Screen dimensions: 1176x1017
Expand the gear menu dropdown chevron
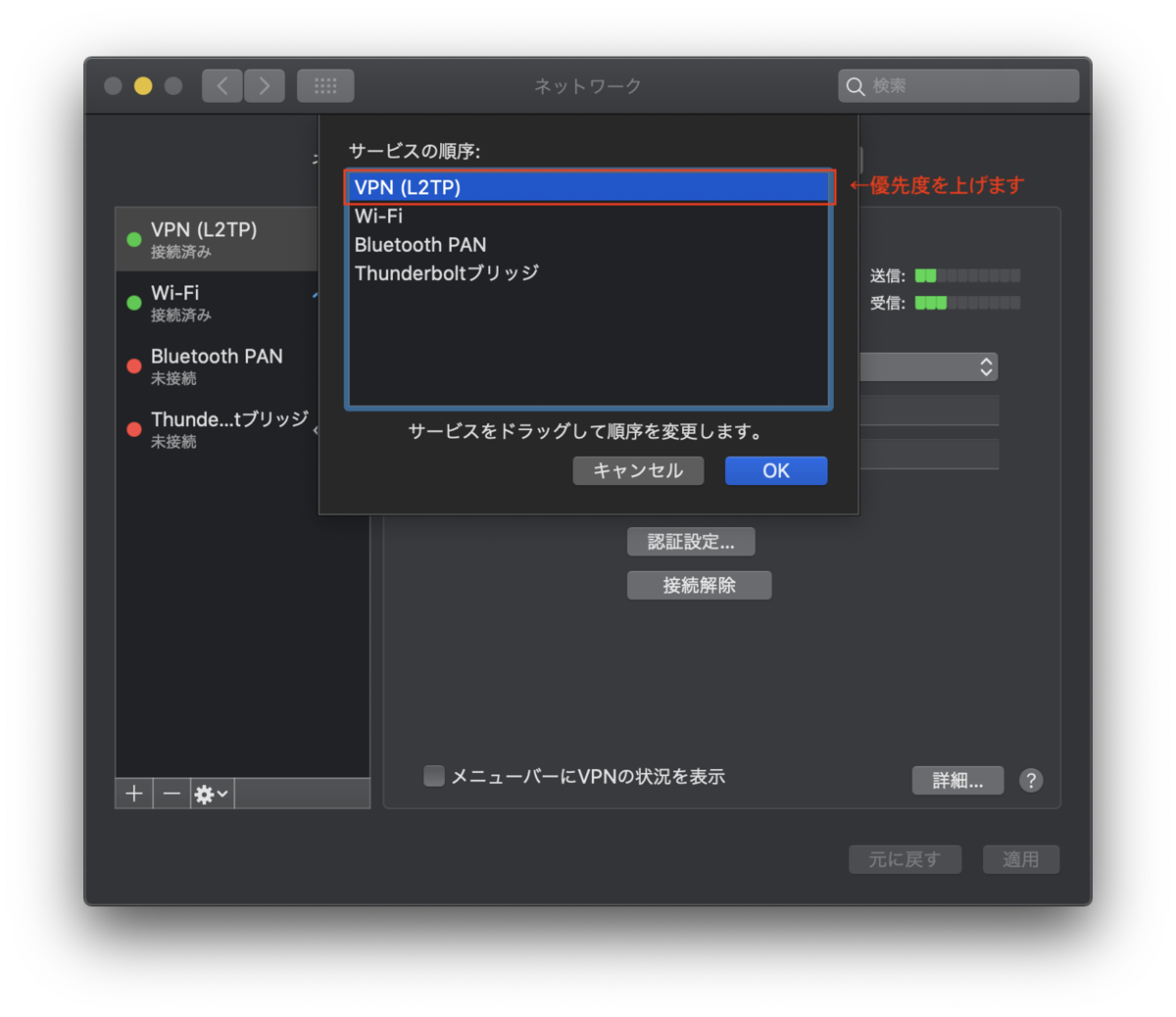point(221,794)
